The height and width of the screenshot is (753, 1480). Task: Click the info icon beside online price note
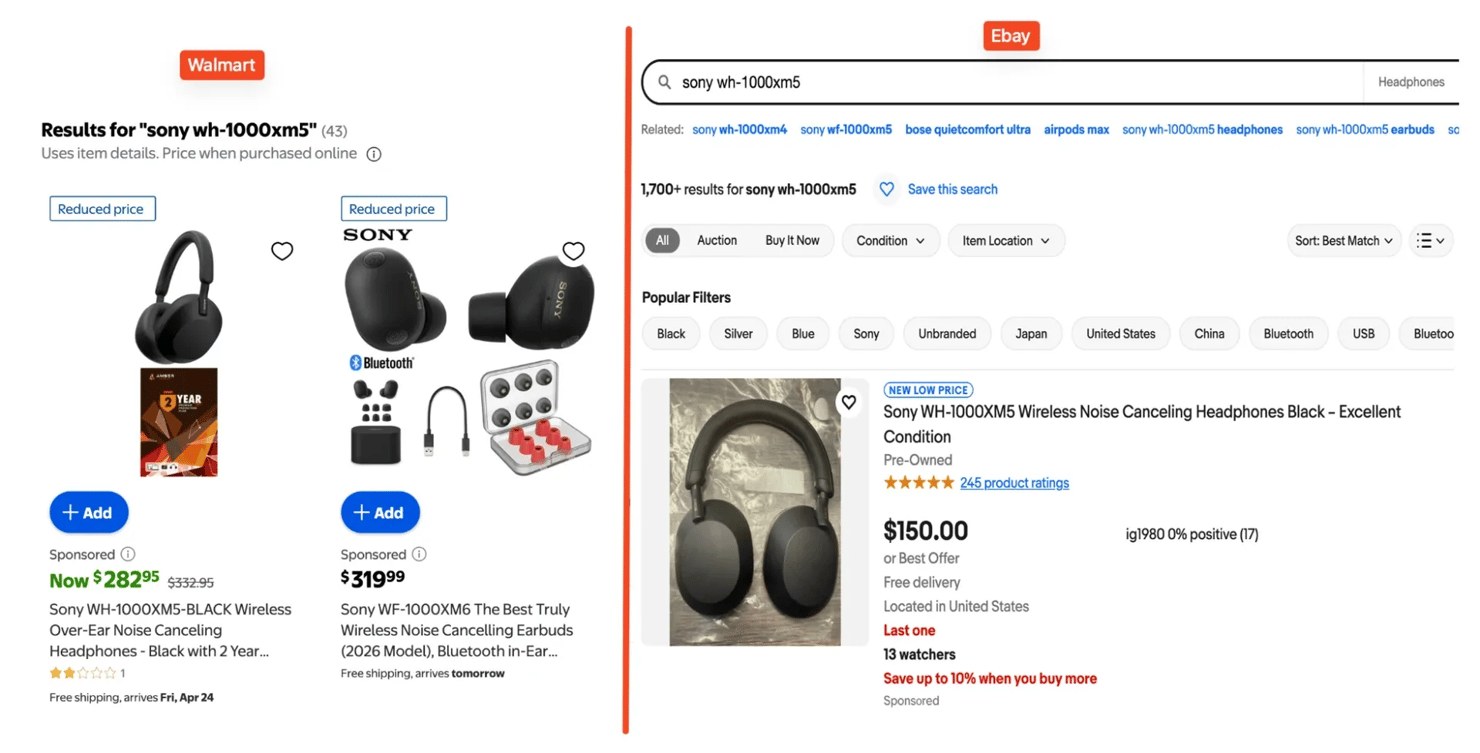374,154
